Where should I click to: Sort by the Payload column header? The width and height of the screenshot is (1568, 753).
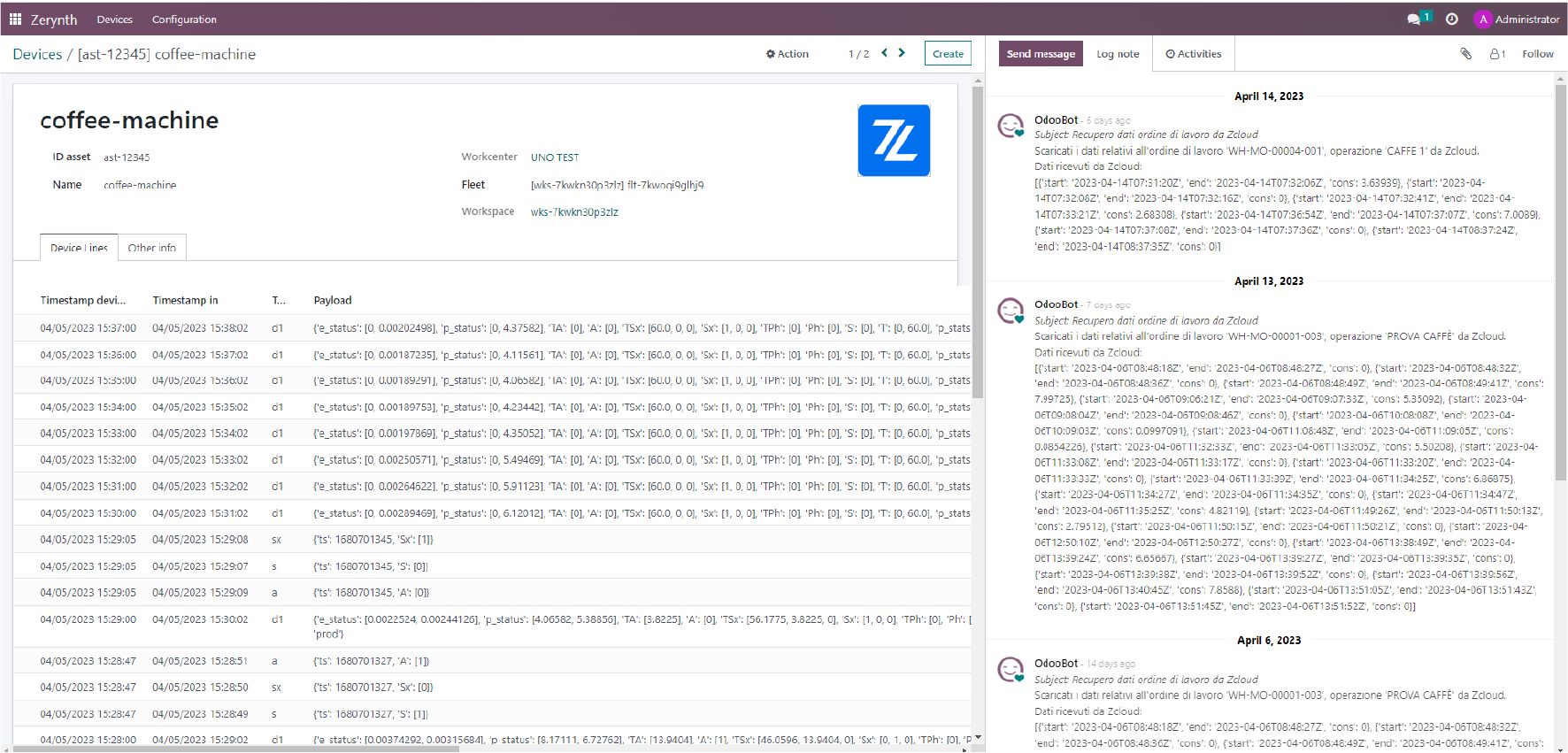point(333,301)
